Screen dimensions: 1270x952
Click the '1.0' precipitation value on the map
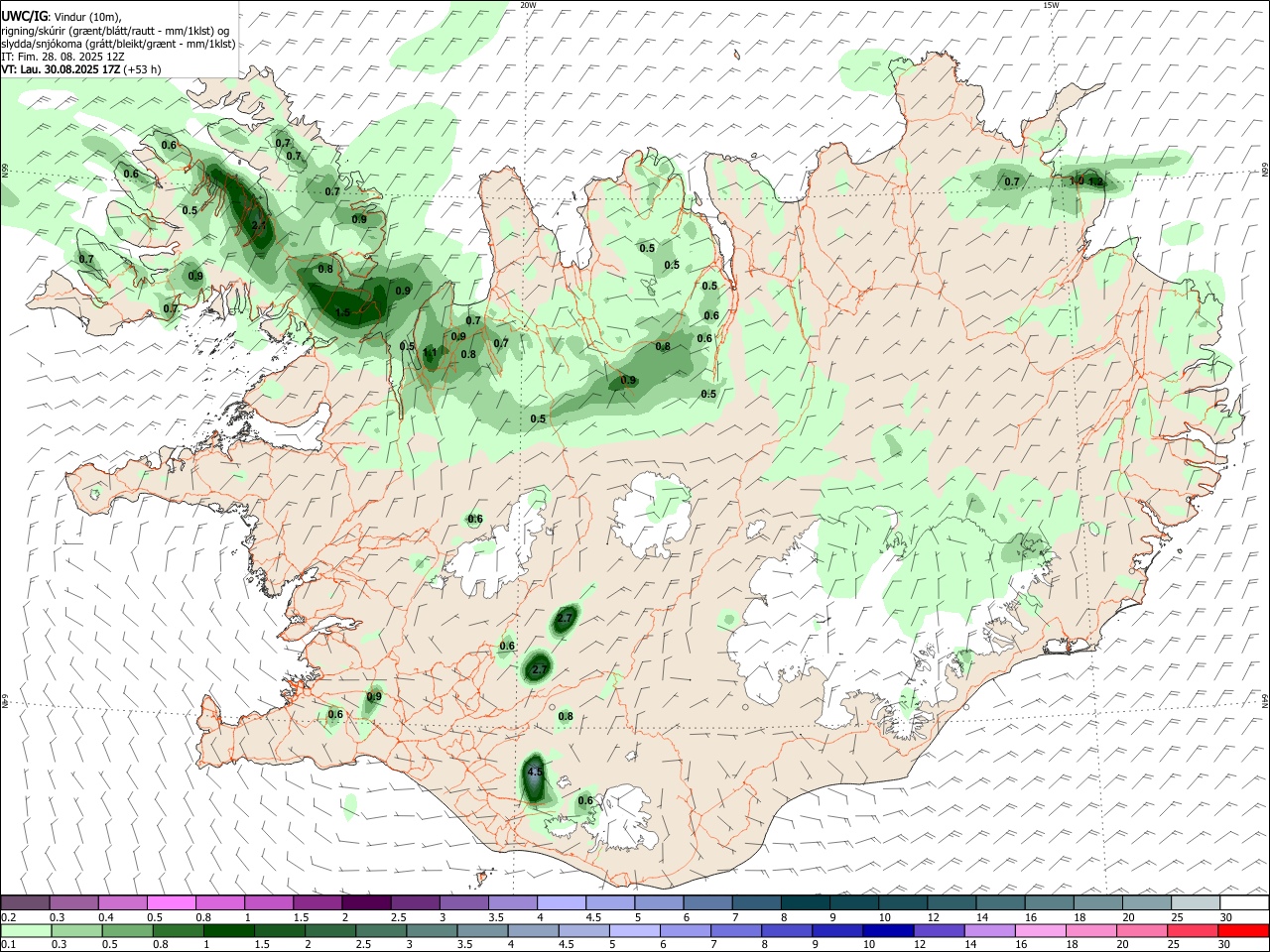1077,180
